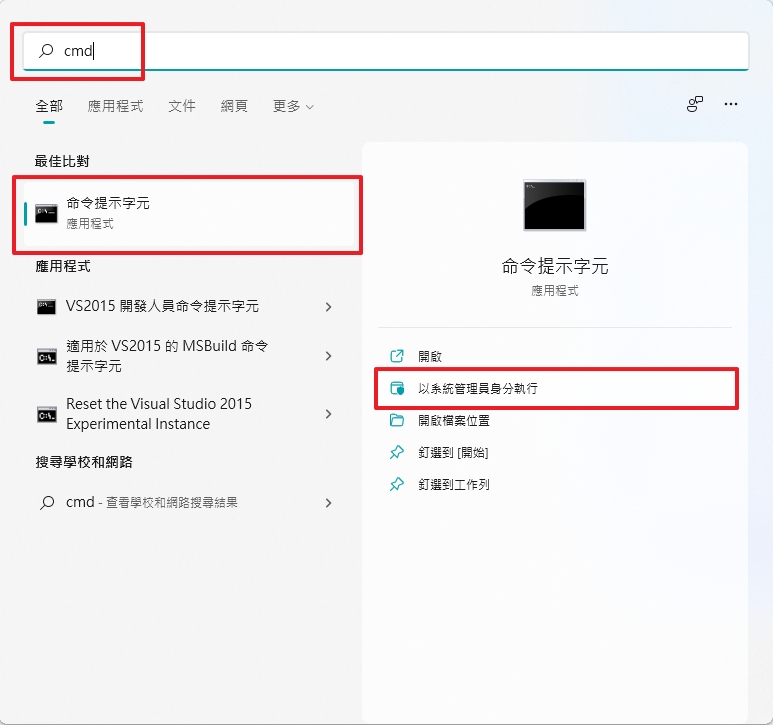This screenshot has width=773, height=725.
Task: Expand the MSBuild 命令提示字元 arrow
Action: 328,356
